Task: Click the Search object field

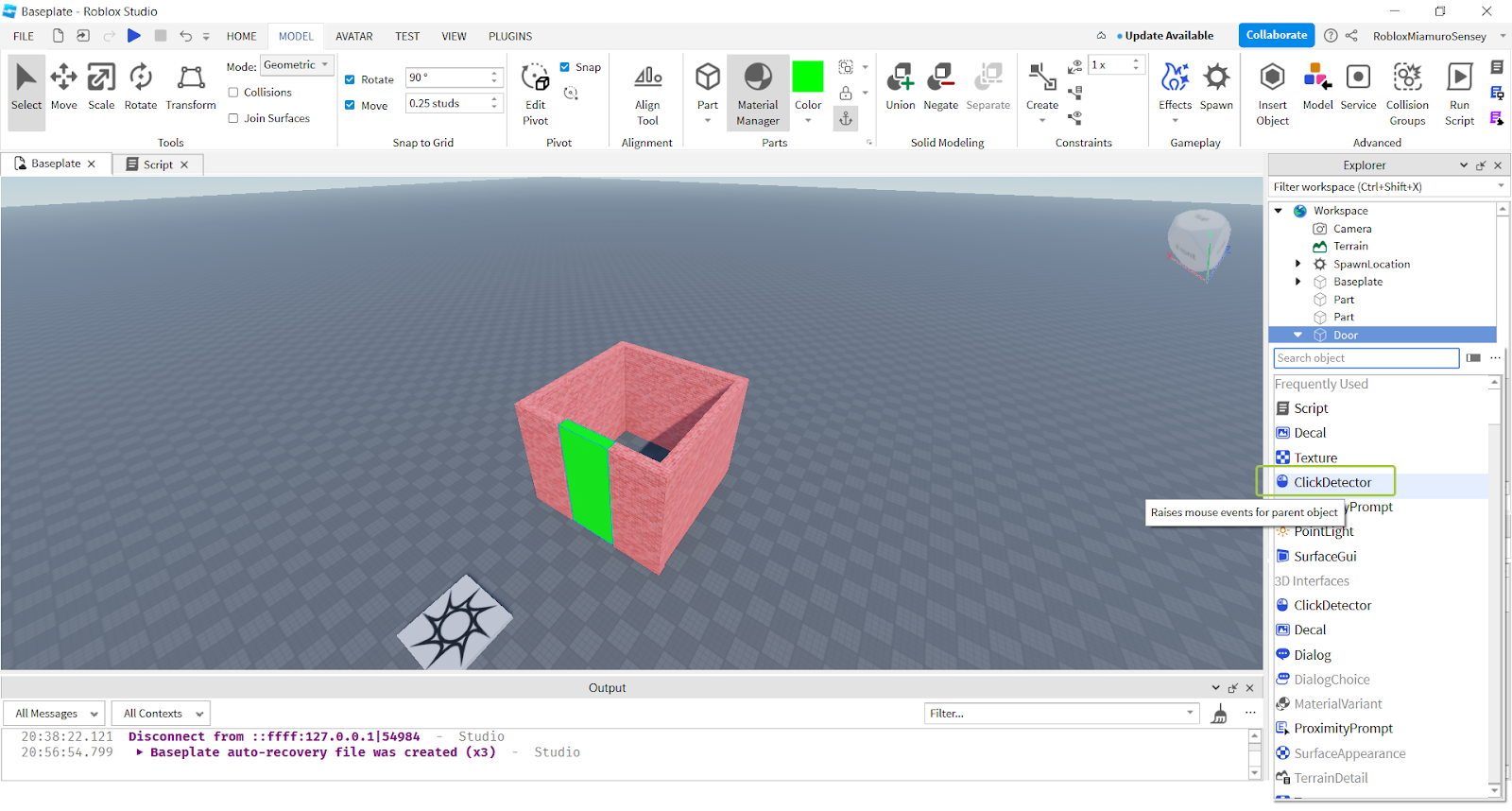Action: click(1366, 358)
